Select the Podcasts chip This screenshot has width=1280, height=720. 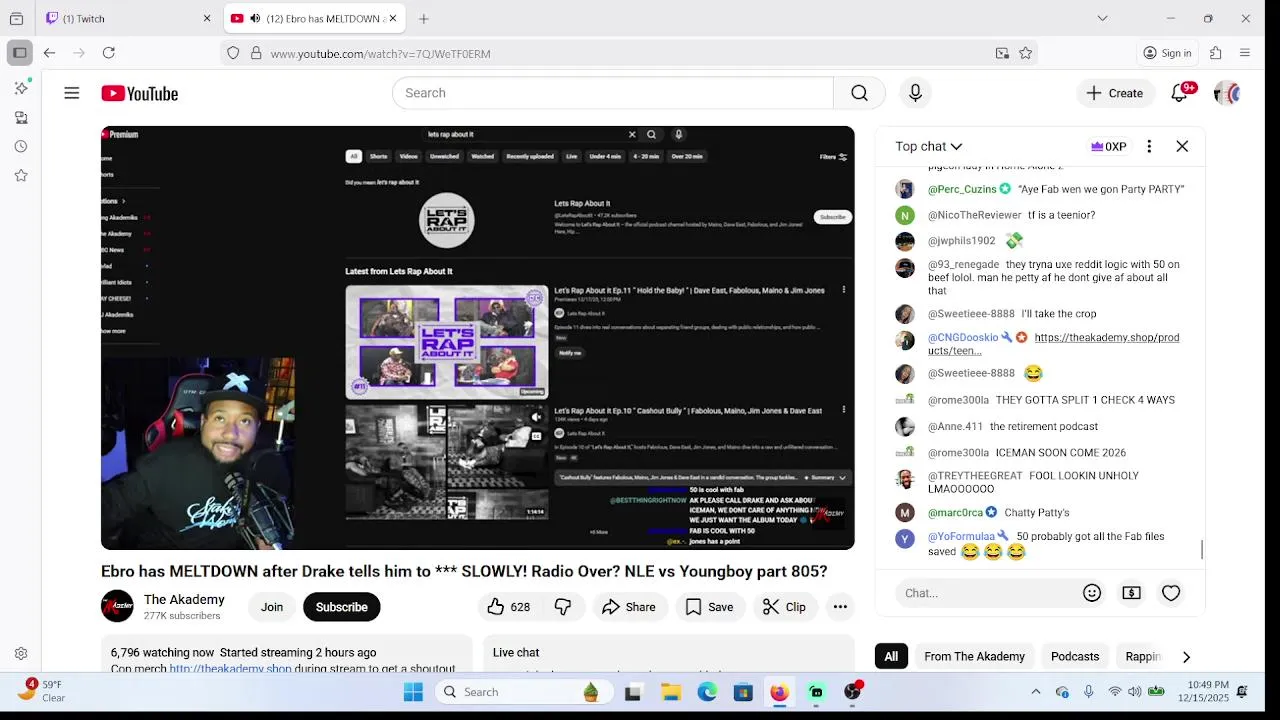pos(1075,657)
